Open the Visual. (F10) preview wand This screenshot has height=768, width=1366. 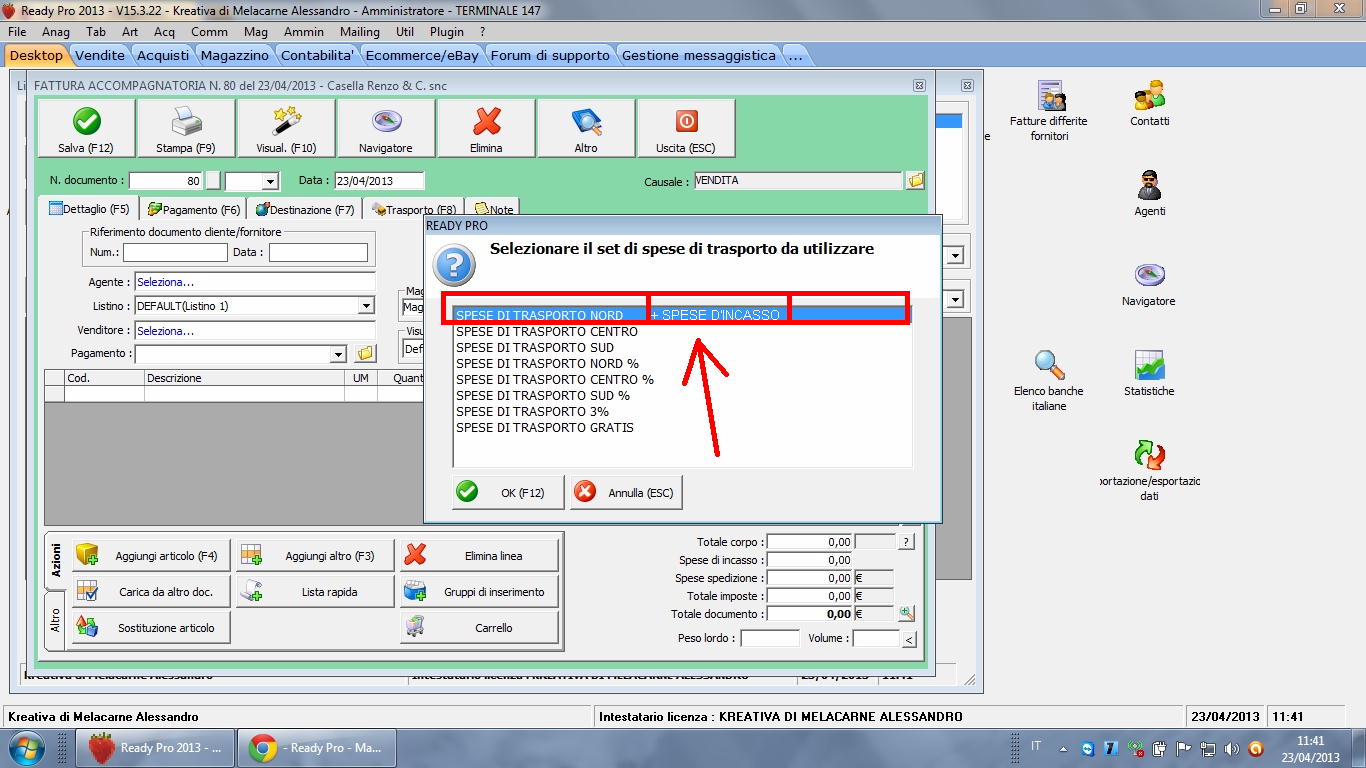[x=286, y=128]
